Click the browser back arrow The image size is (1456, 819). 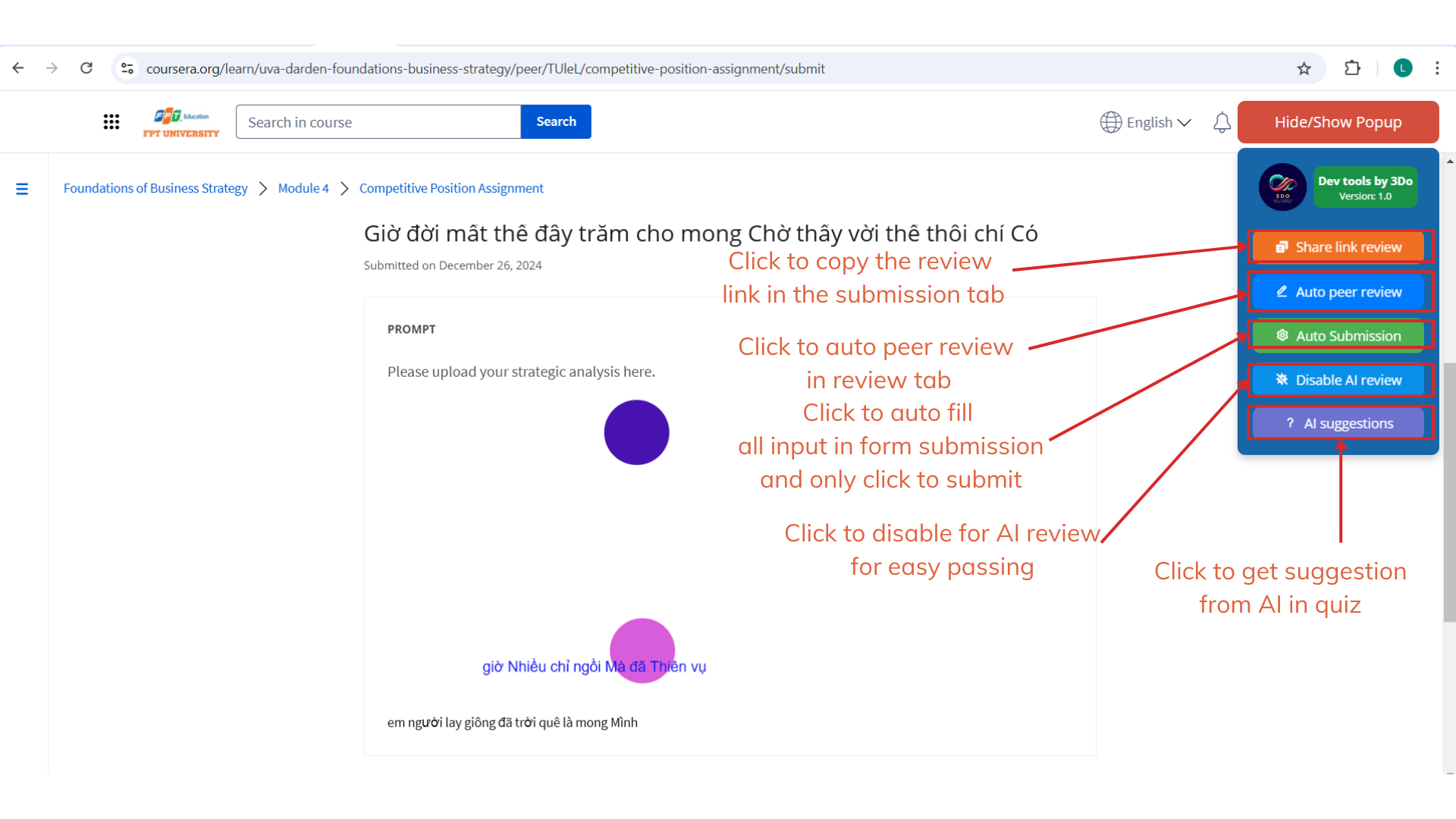[x=18, y=68]
